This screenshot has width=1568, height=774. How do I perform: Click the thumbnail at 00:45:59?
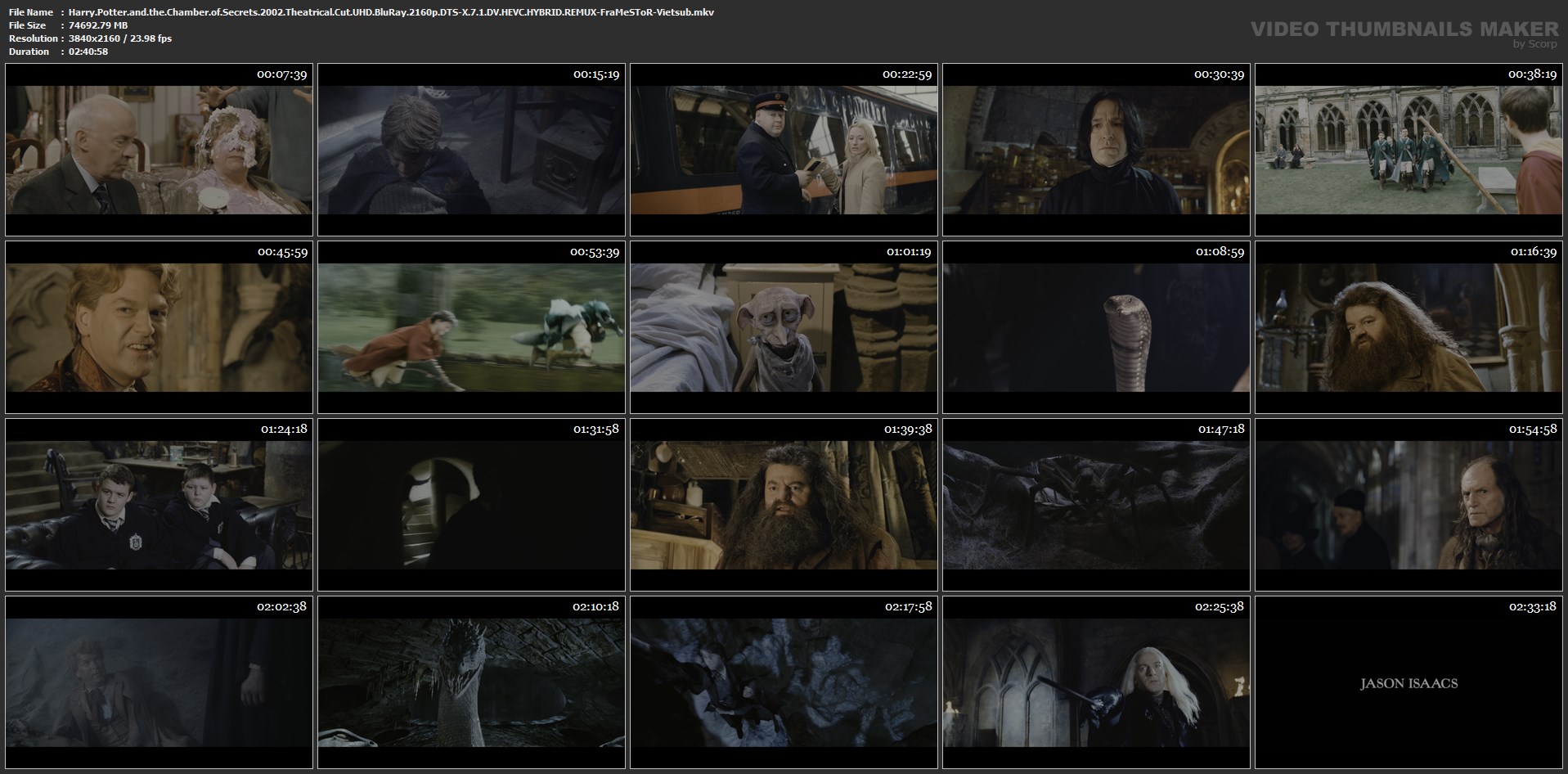(159, 327)
